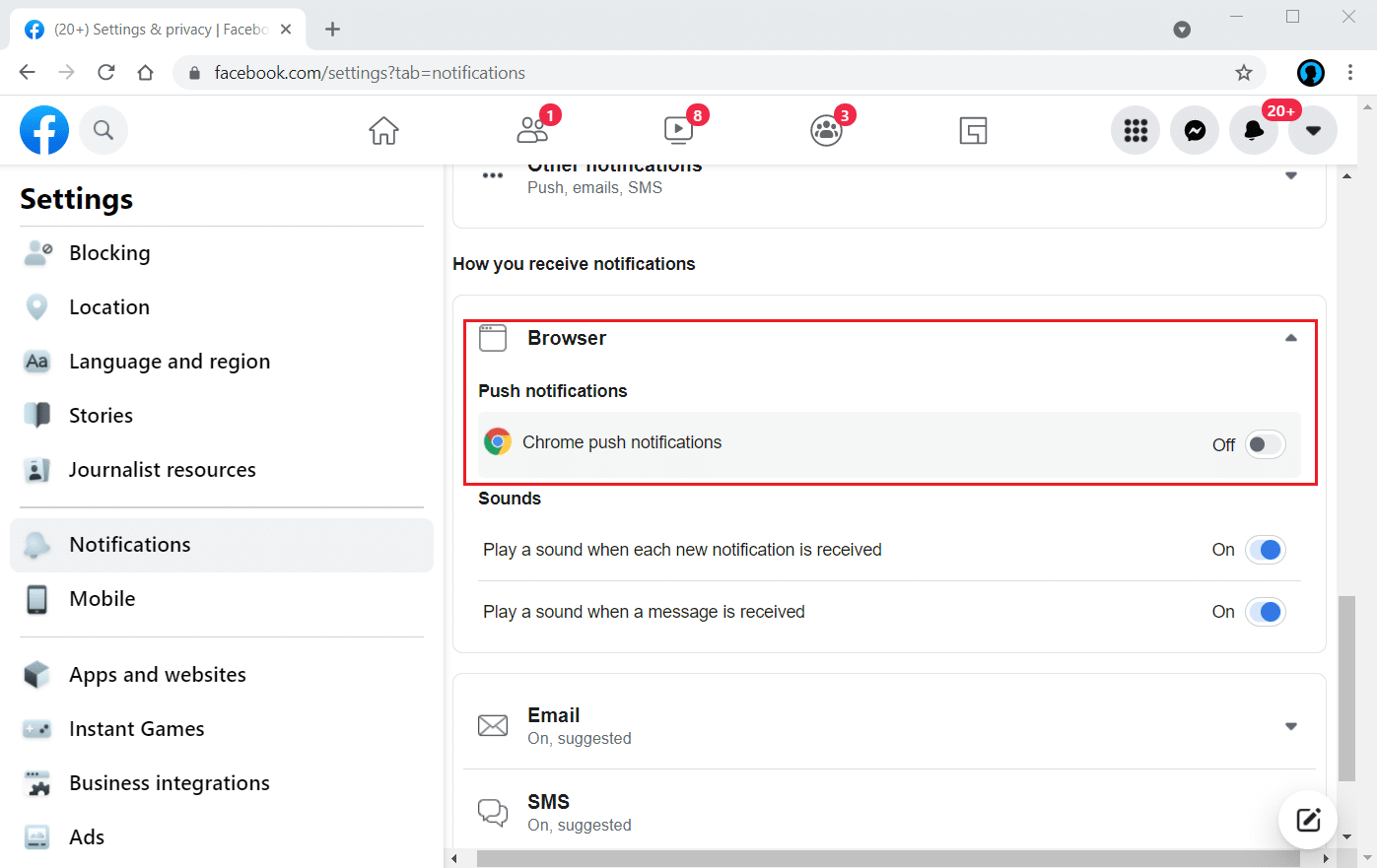Select Language and region settings
The image size is (1377, 868).
170,362
